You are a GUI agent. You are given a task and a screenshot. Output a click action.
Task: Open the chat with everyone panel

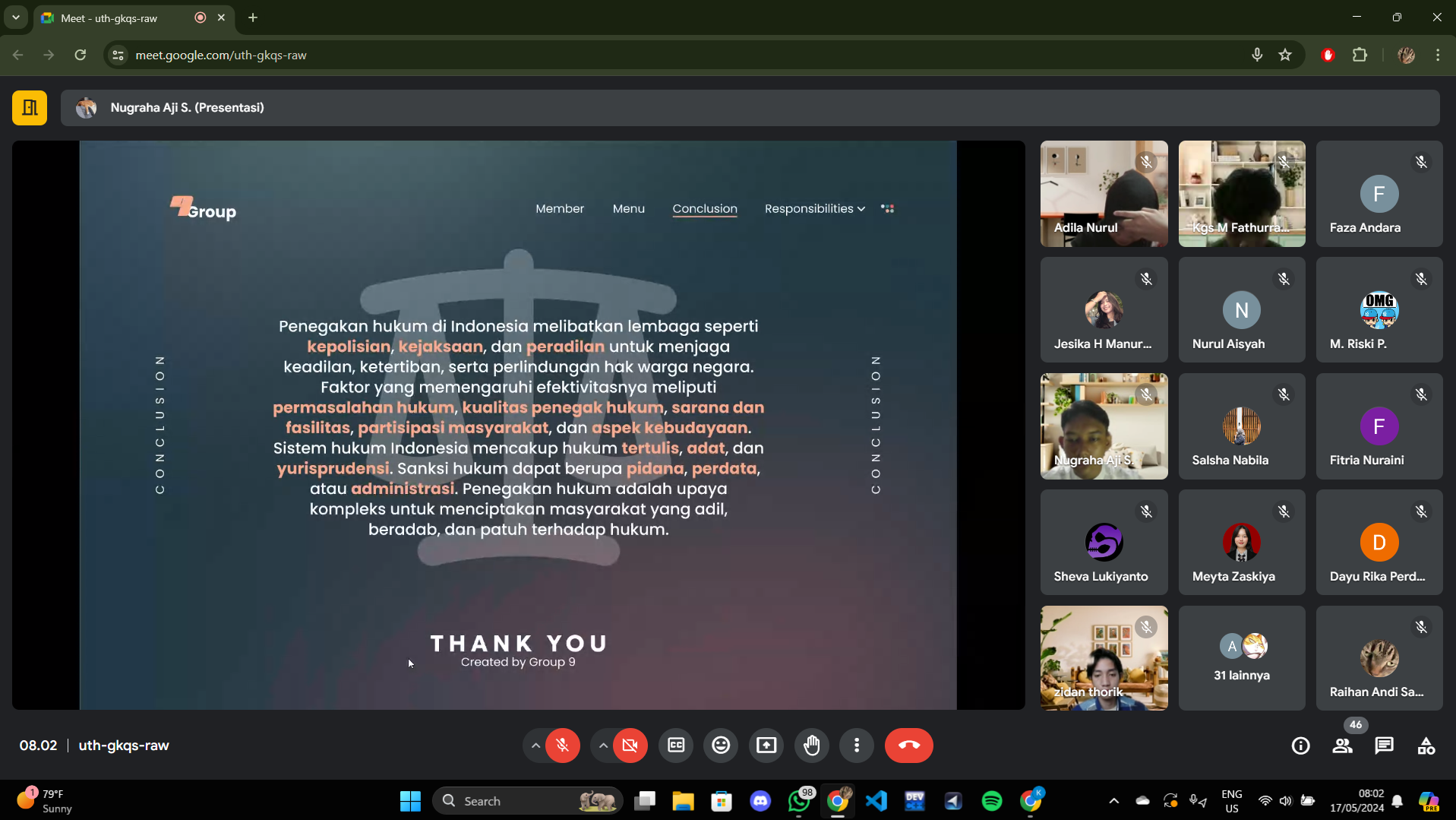click(1384, 746)
